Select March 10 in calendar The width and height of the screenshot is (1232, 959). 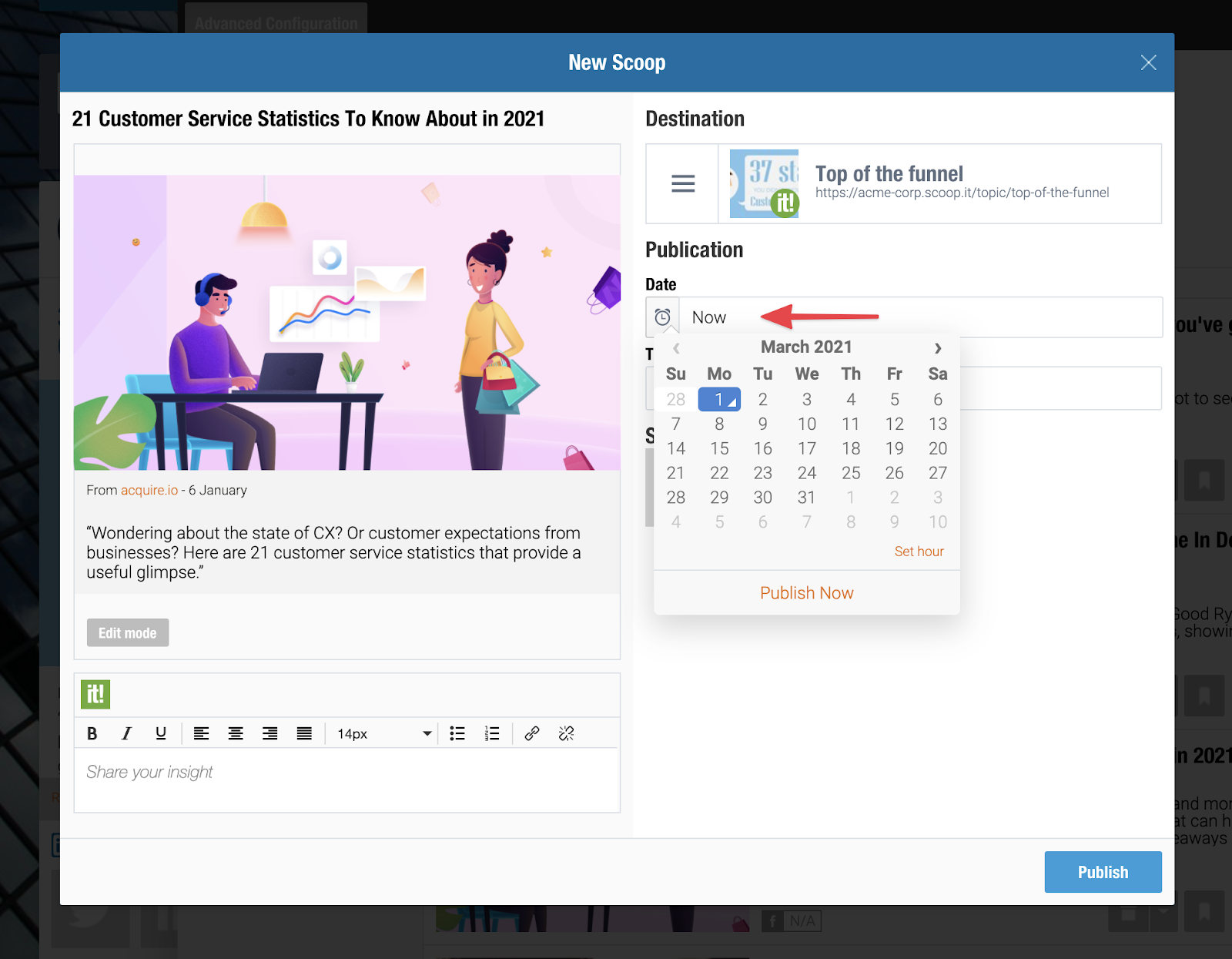(x=807, y=424)
